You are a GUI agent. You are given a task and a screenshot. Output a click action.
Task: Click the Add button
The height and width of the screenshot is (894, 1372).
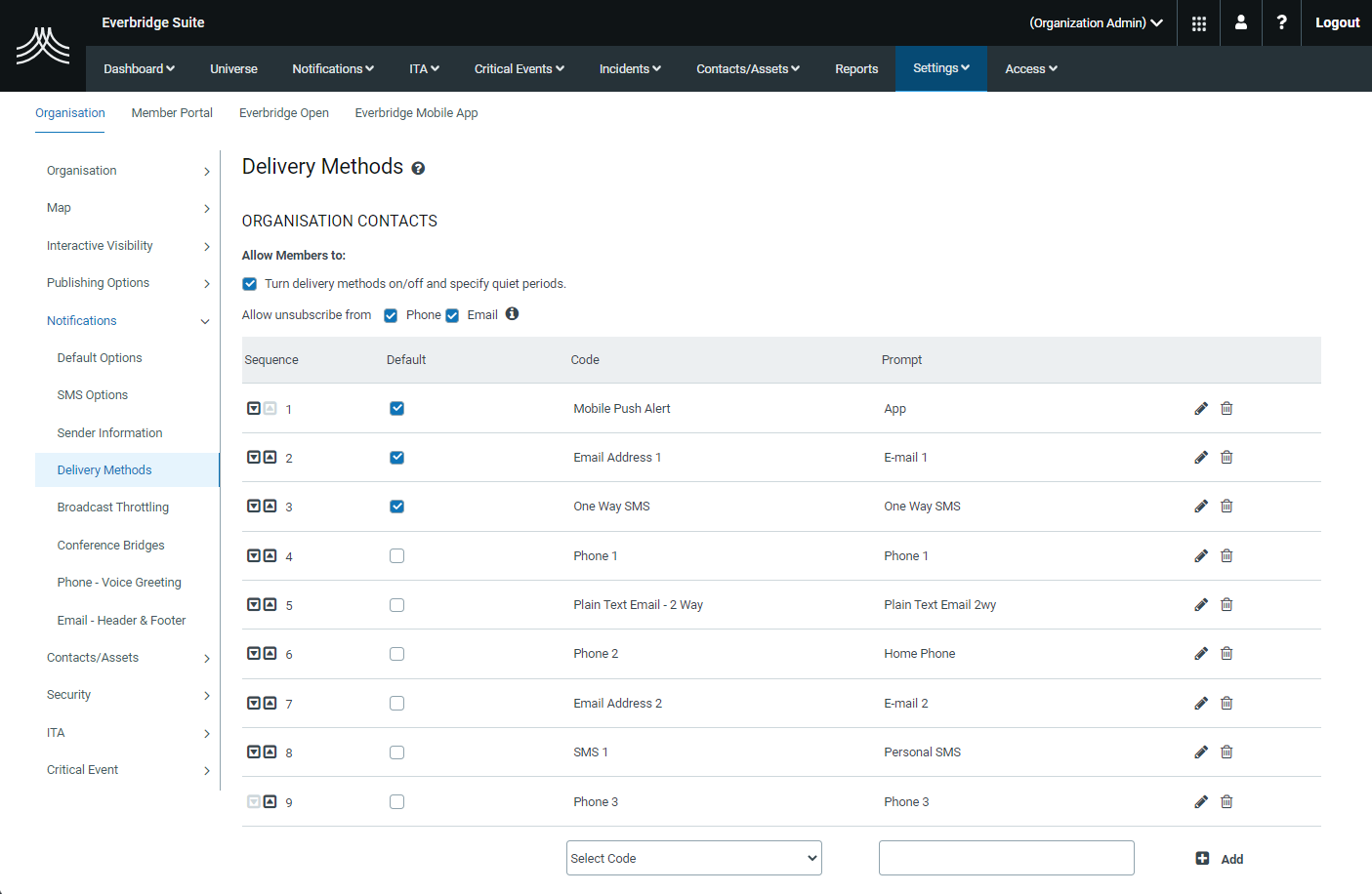click(x=1220, y=859)
